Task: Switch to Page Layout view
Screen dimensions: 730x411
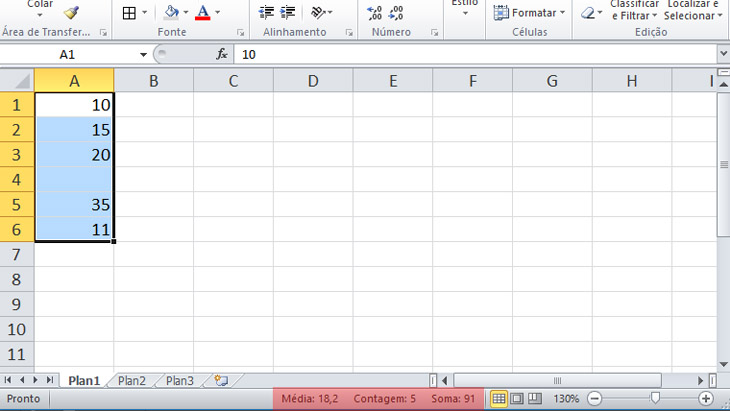Action: [516, 398]
